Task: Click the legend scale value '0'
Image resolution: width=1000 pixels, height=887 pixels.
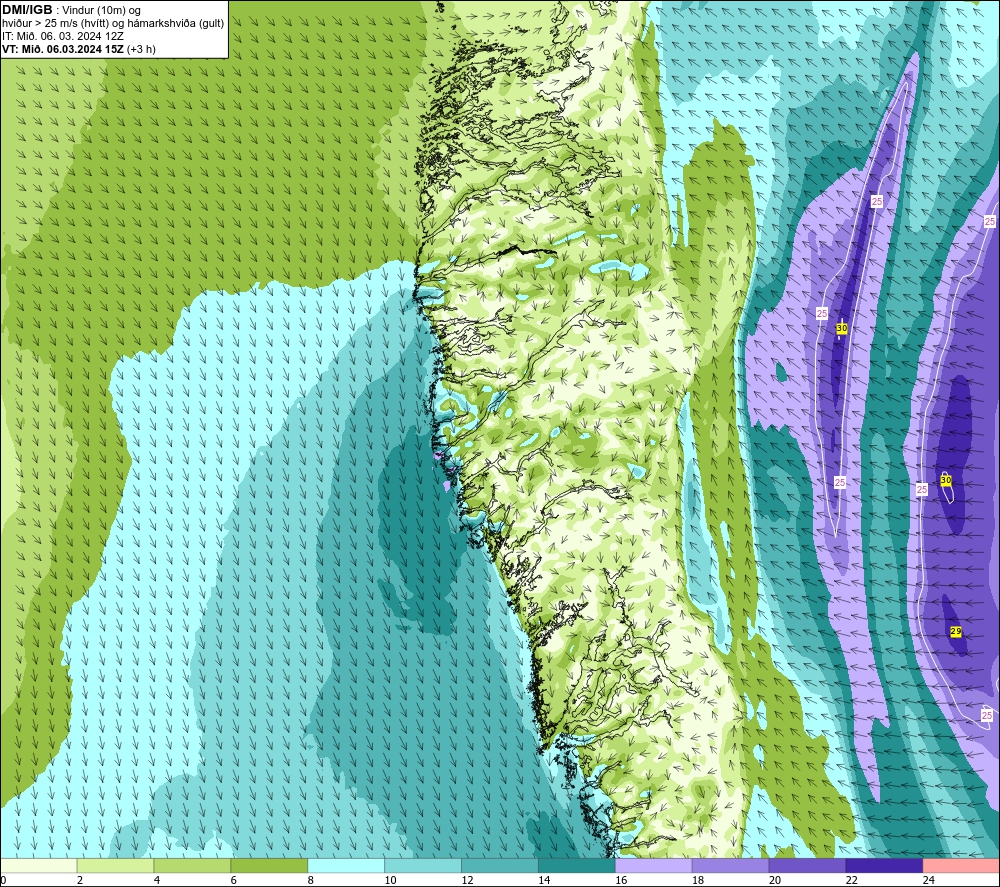Action: pyautogui.click(x=3, y=880)
